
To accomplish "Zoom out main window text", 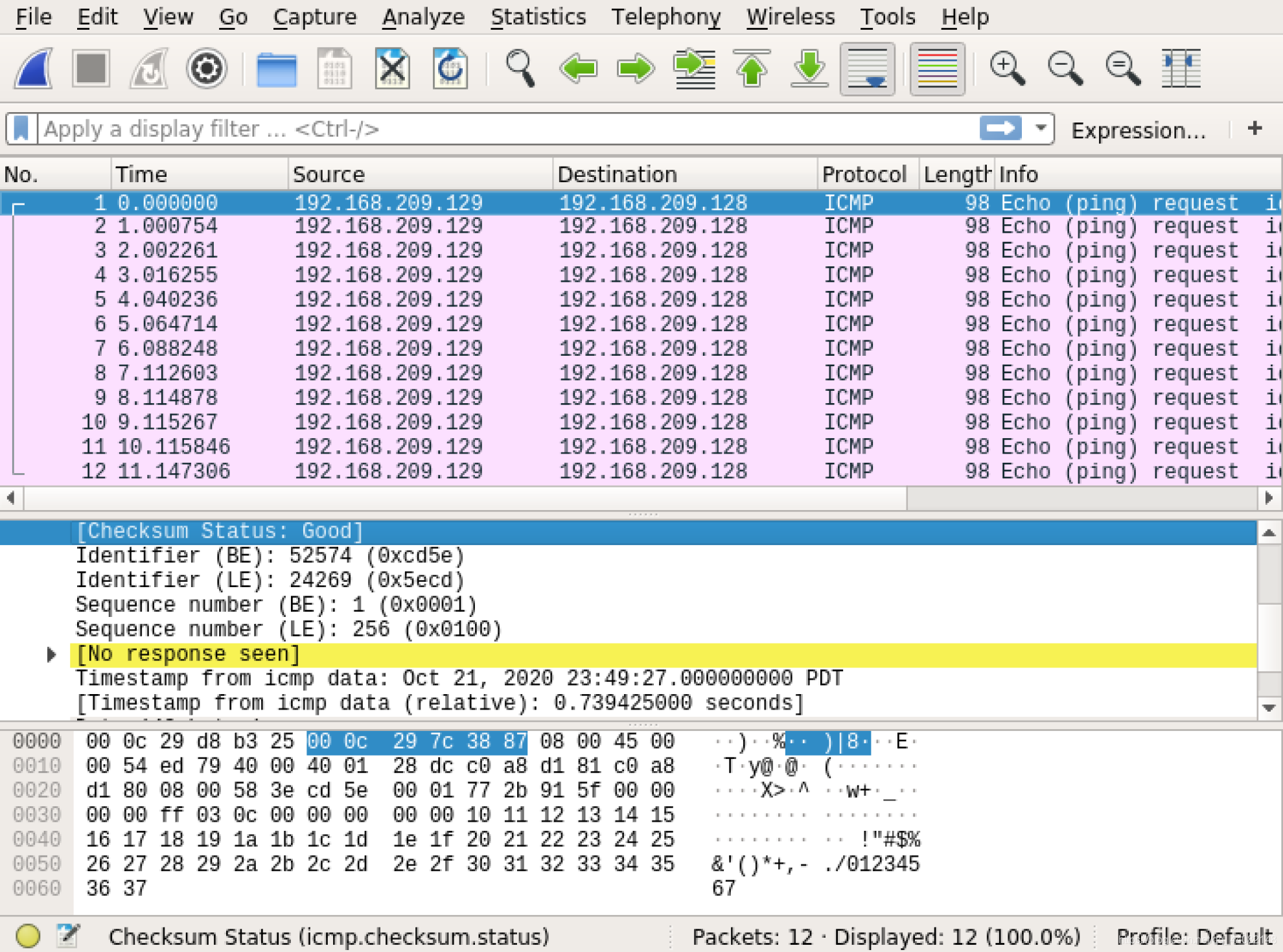I will point(1065,69).
